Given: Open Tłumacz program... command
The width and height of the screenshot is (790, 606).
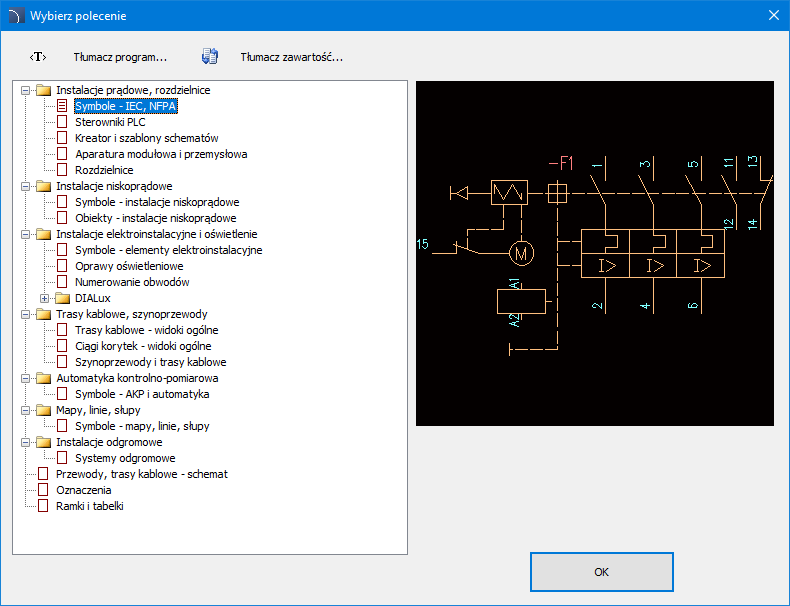Looking at the screenshot, I should click(120, 57).
